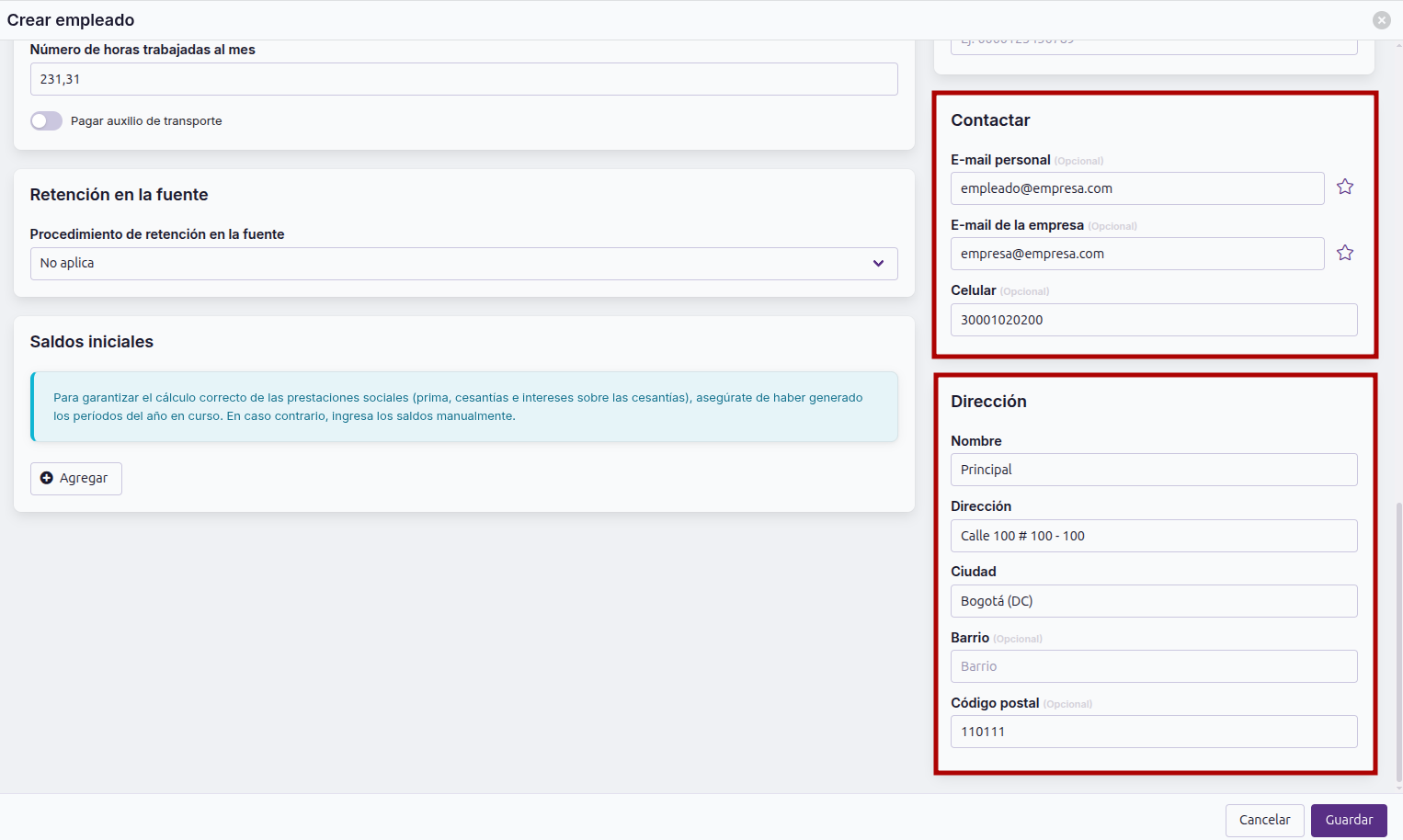
Task: Close the Crear empleado dialog
Action: (1382, 20)
